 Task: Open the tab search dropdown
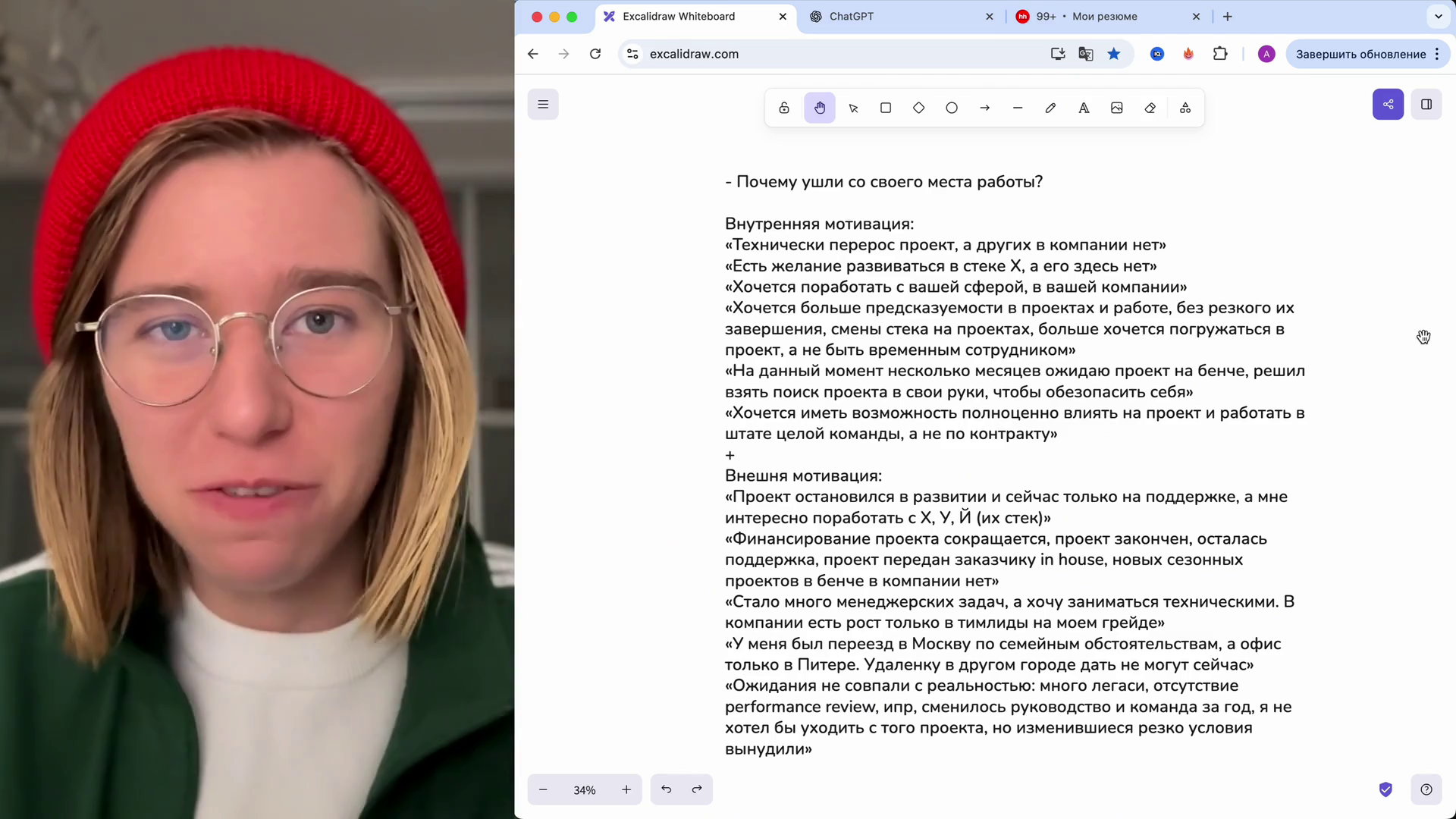(x=1438, y=16)
